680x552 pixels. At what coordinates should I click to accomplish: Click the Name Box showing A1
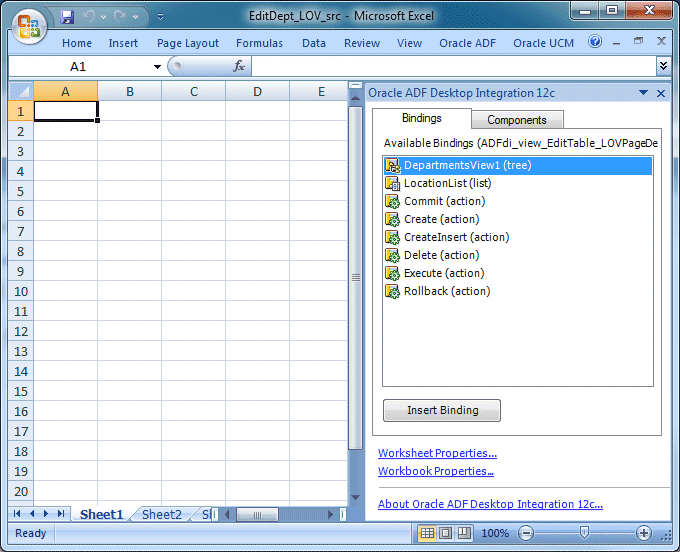pyautogui.click(x=80, y=67)
